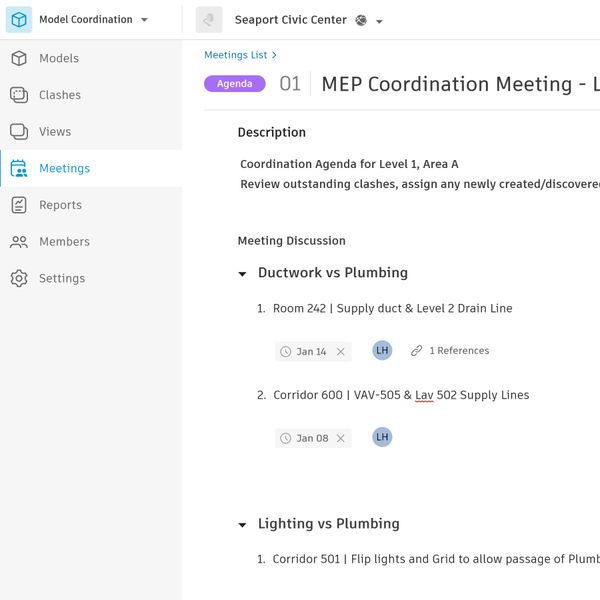Image resolution: width=600 pixels, height=600 pixels.
Task: Go back to Meetings List breadcrumb
Action: 236,55
